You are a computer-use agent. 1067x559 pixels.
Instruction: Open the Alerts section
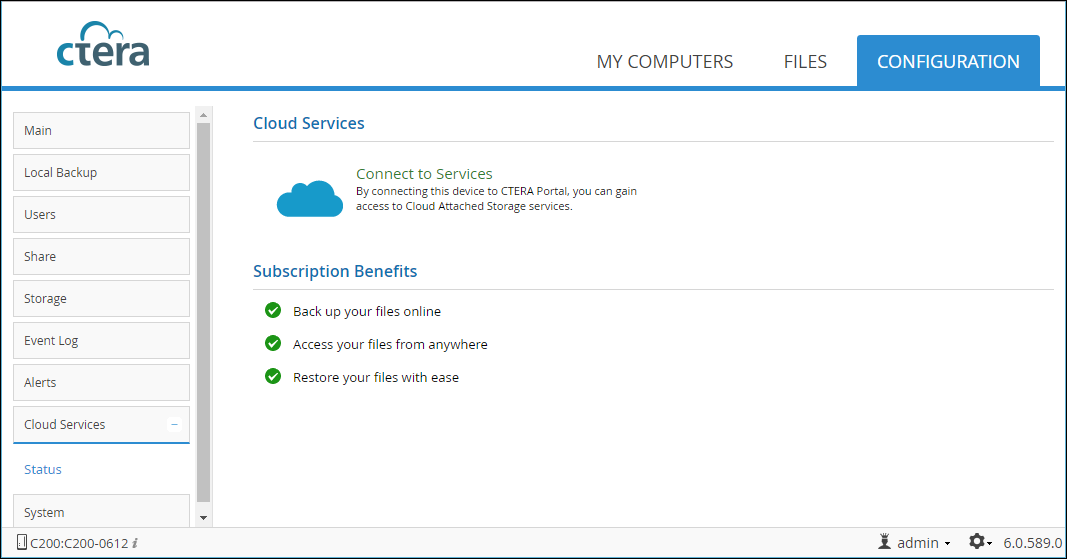coord(101,383)
